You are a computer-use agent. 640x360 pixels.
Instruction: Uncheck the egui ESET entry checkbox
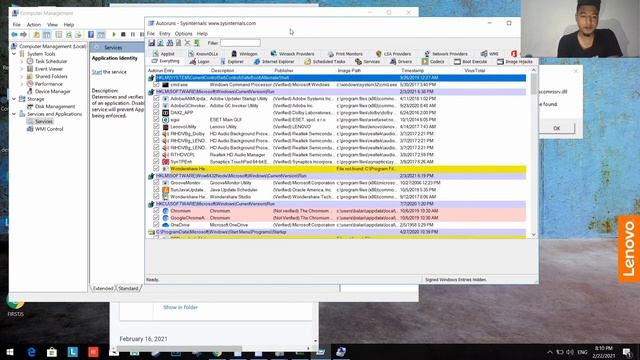point(156,120)
